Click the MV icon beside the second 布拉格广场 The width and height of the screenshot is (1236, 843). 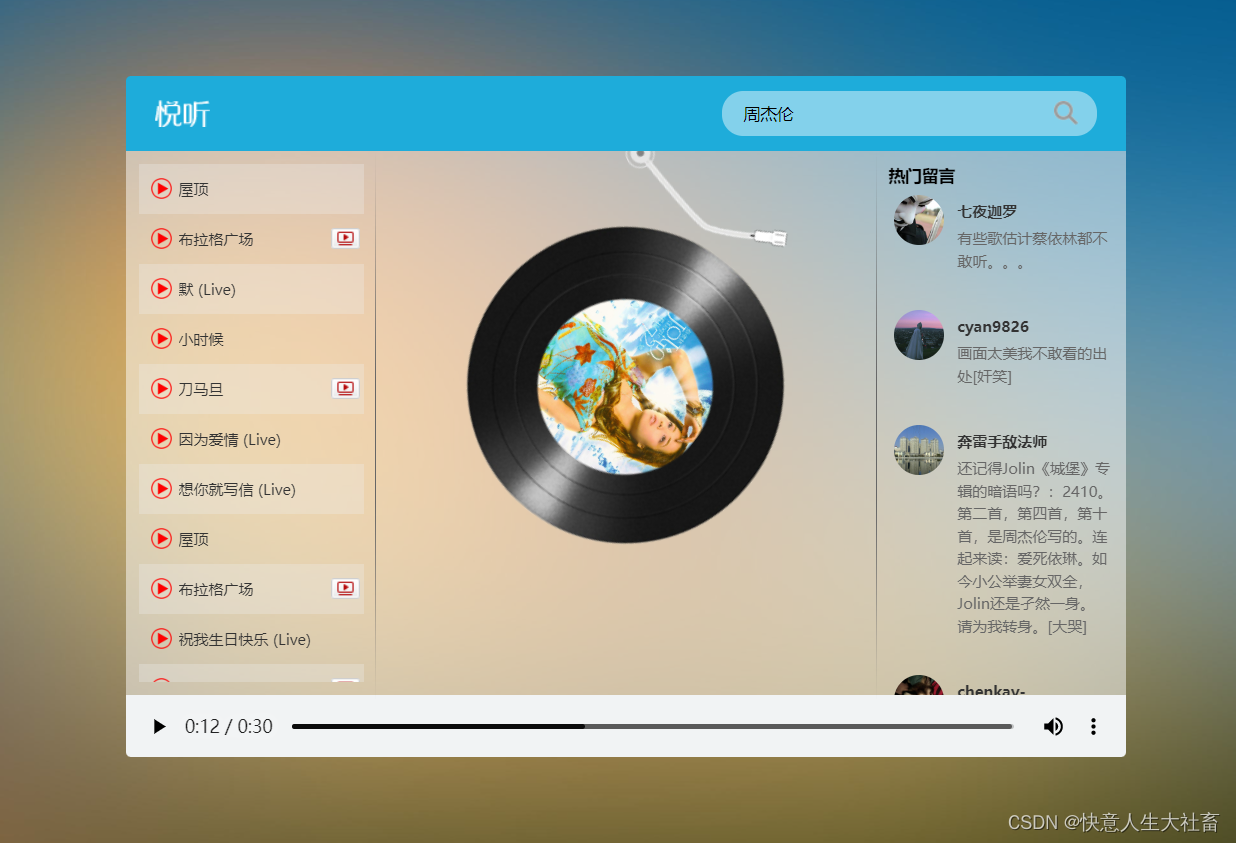click(x=344, y=588)
